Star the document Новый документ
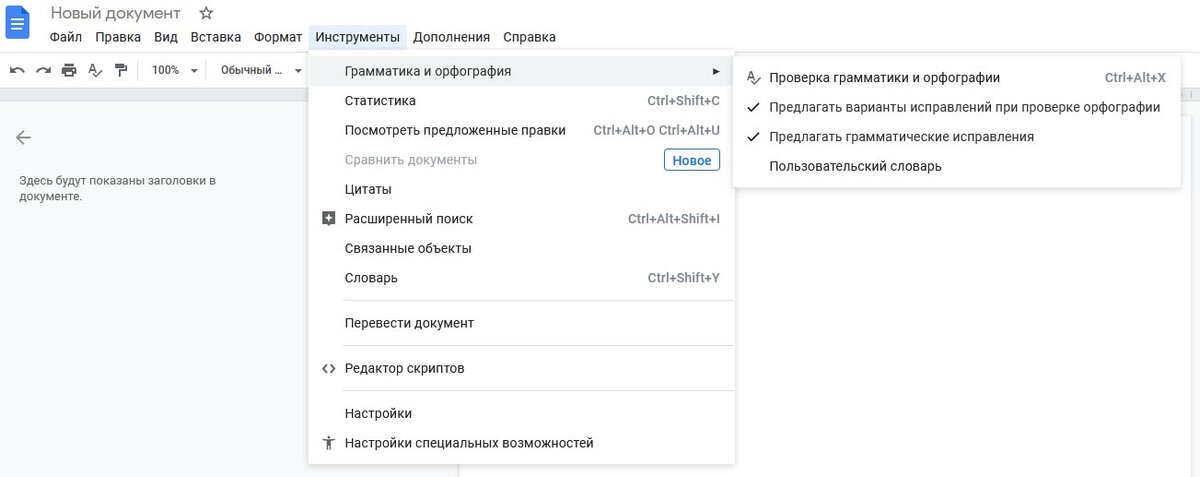The width and height of the screenshot is (1200, 477). (x=206, y=13)
